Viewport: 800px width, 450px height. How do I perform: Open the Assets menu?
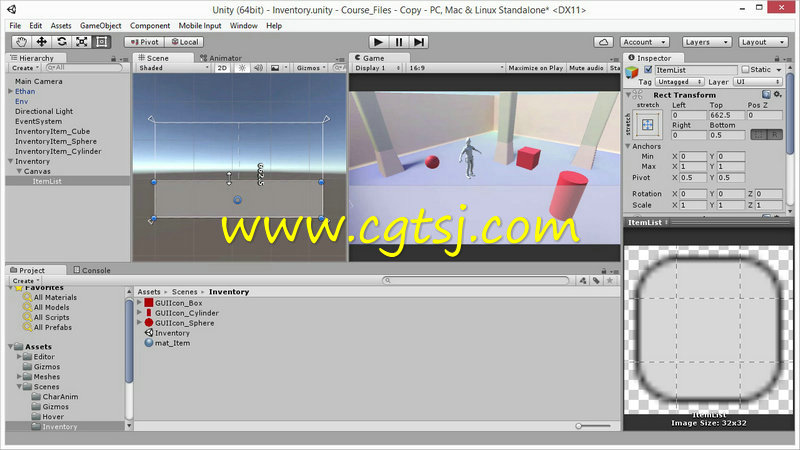[61, 26]
